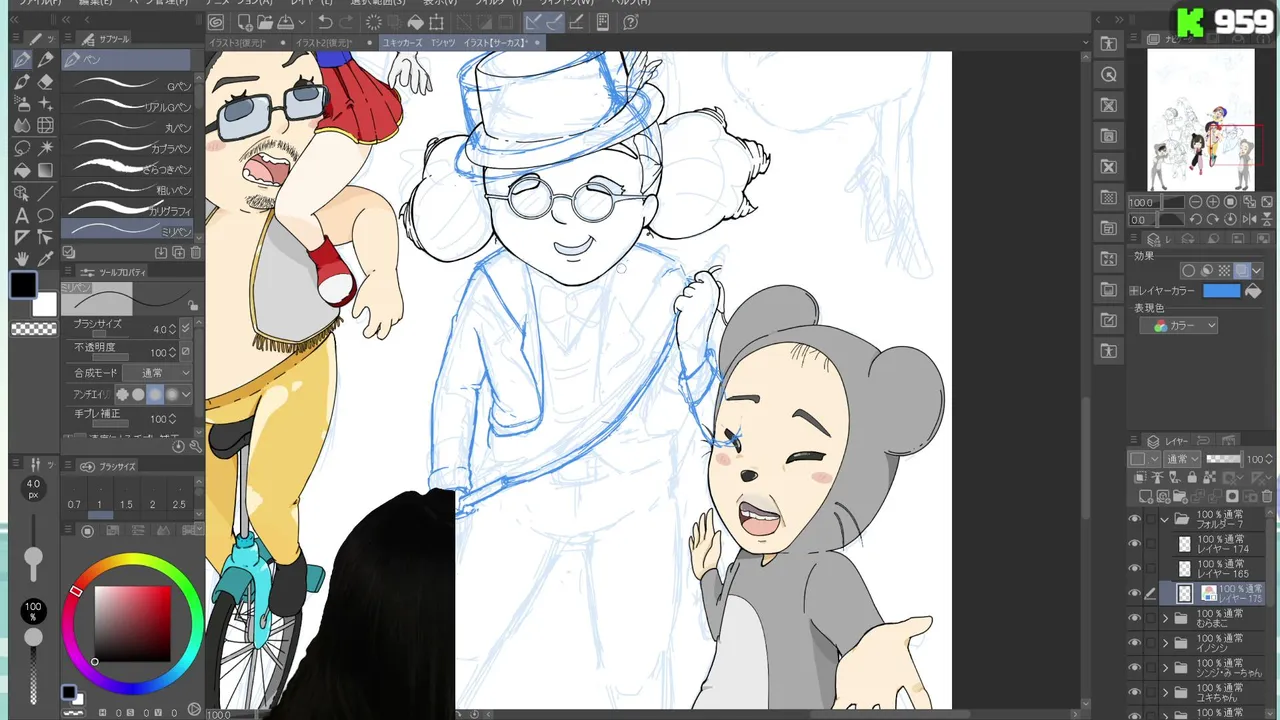Open Clip Studio launcher icon
The width and height of the screenshot is (1280, 720).
pos(216,22)
